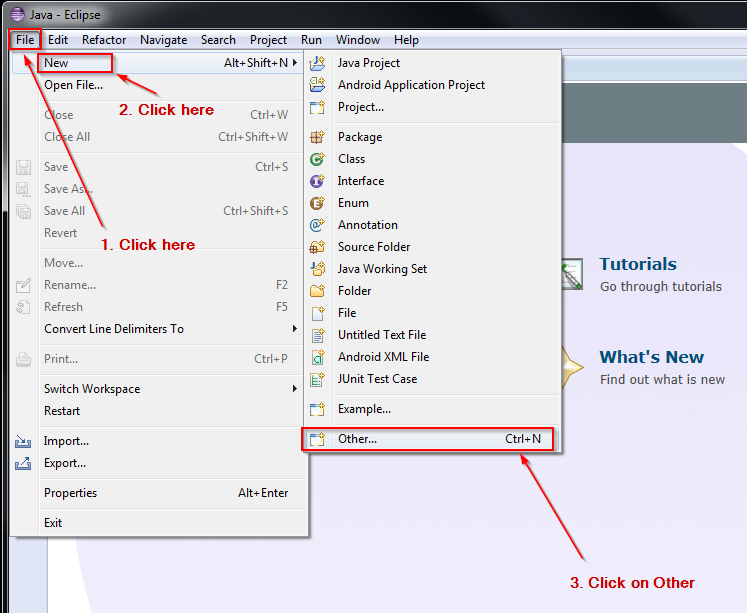Select the Java Project entry

point(433,63)
